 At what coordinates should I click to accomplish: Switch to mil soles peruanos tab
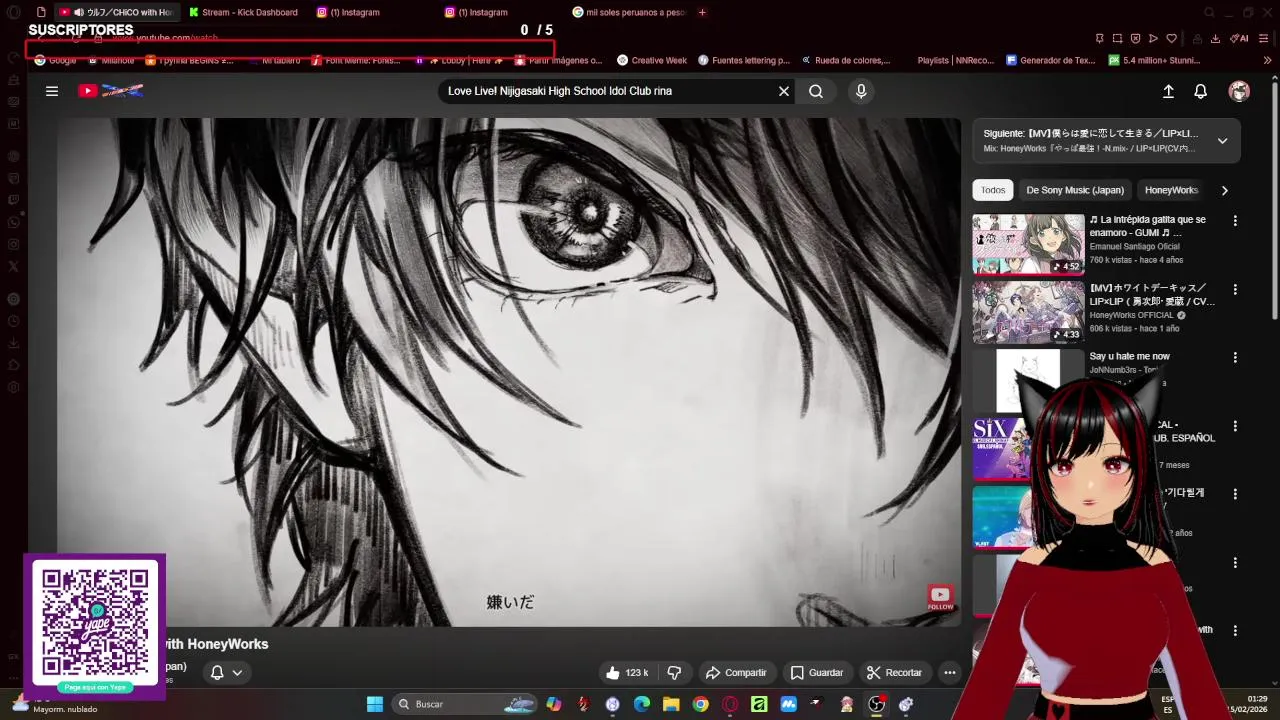pos(628,12)
